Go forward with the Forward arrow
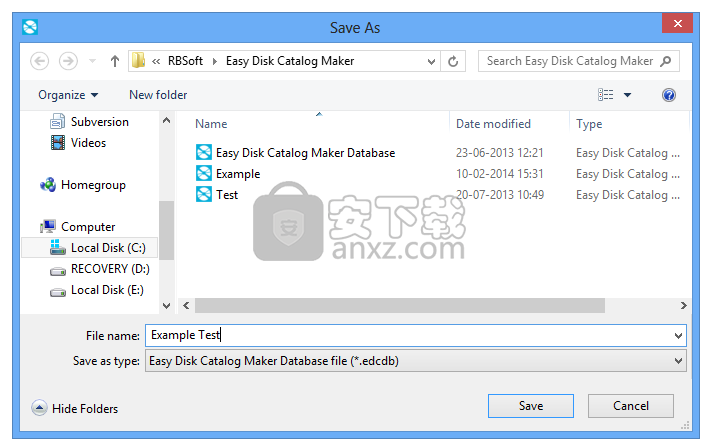The height and width of the screenshot is (445, 723). [x=68, y=61]
